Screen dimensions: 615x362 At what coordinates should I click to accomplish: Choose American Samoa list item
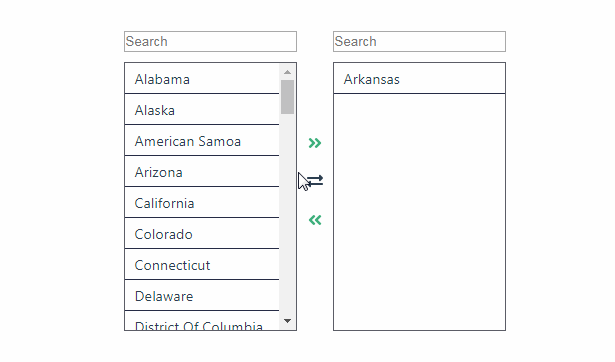pos(202,141)
